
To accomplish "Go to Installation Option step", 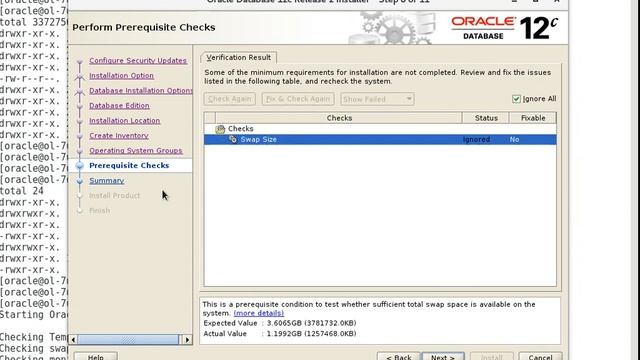I will (122, 76).
